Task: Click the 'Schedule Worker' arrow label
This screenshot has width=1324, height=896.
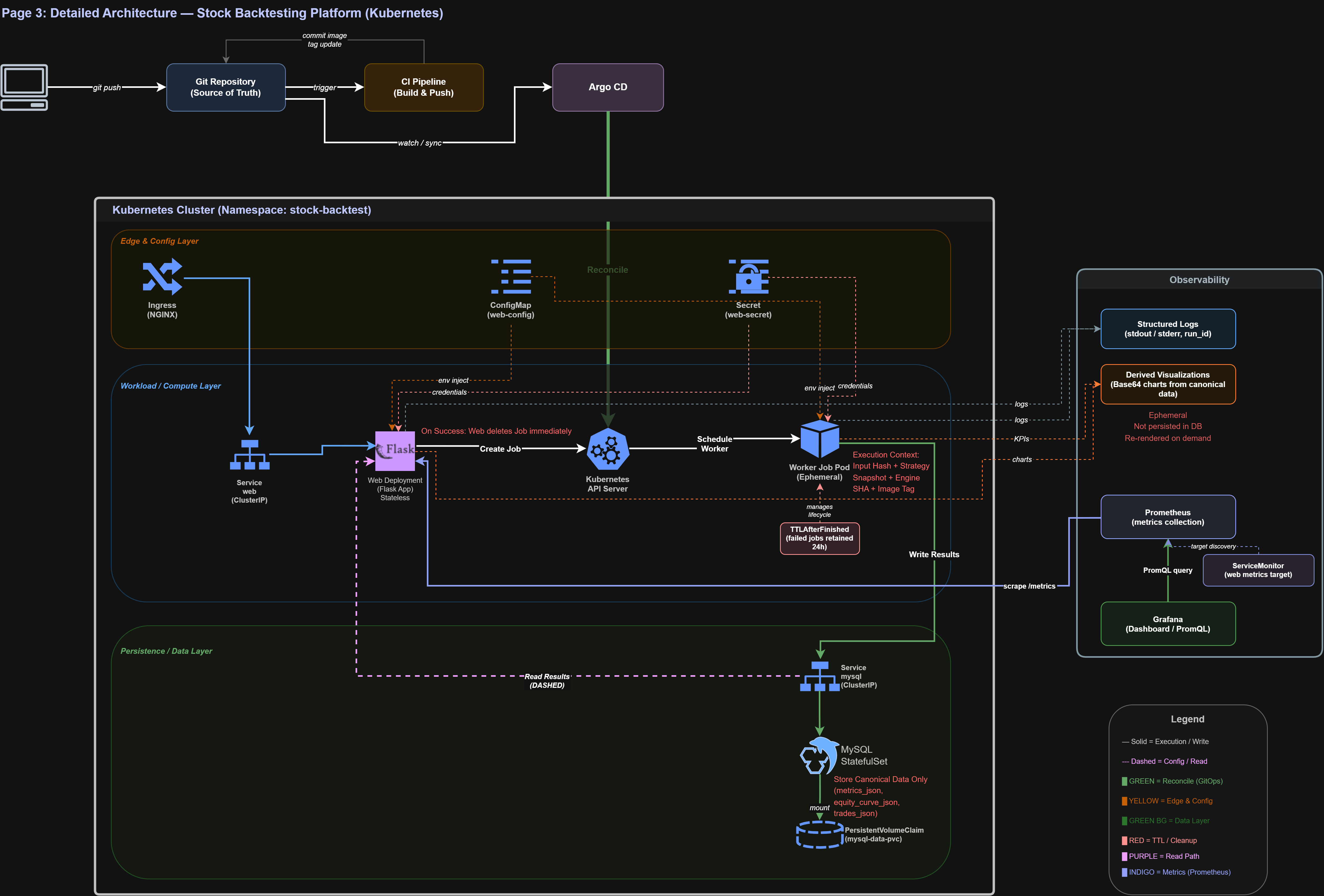Action: (715, 444)
